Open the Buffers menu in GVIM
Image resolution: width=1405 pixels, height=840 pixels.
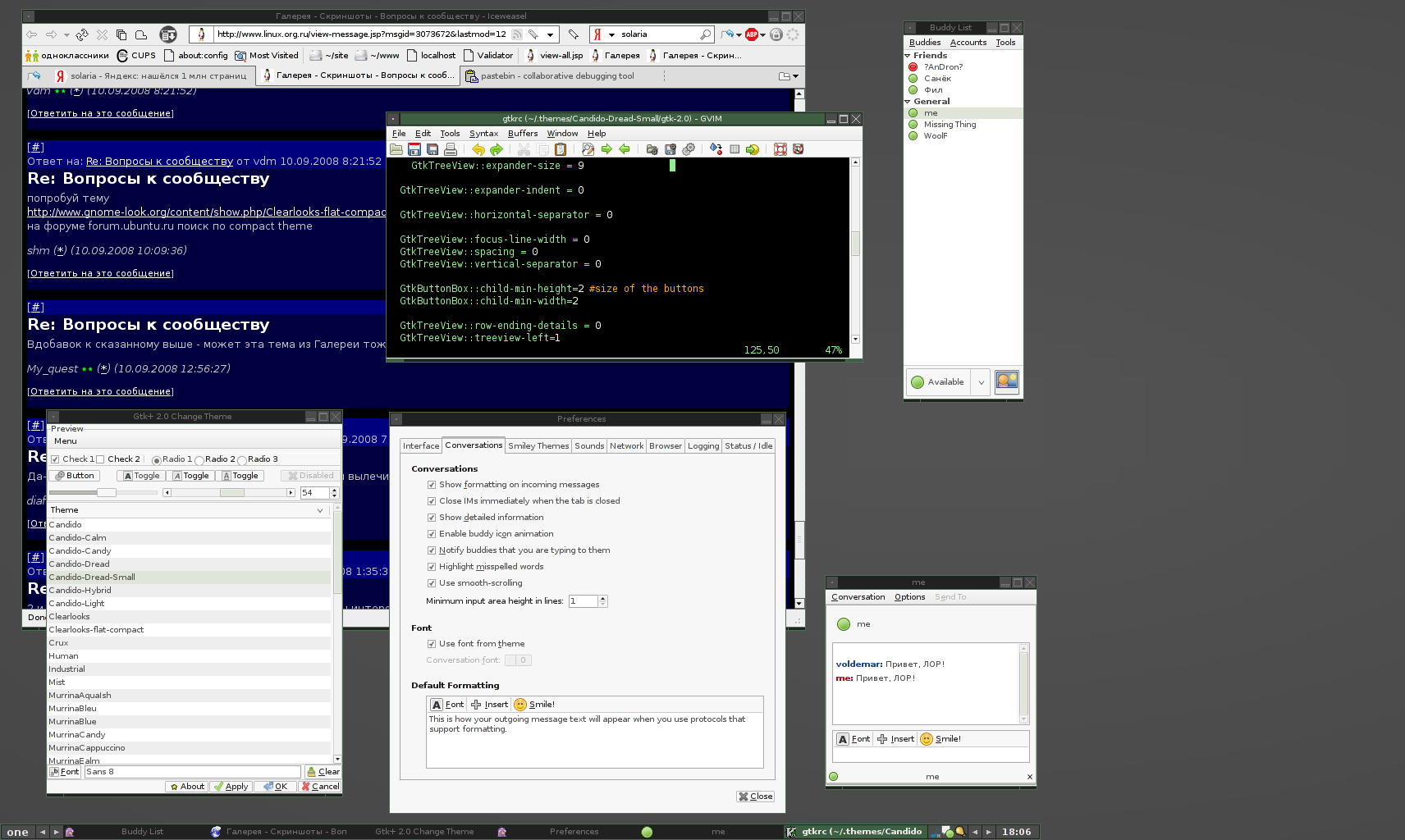pyautogui.click(x=523, y=134)
